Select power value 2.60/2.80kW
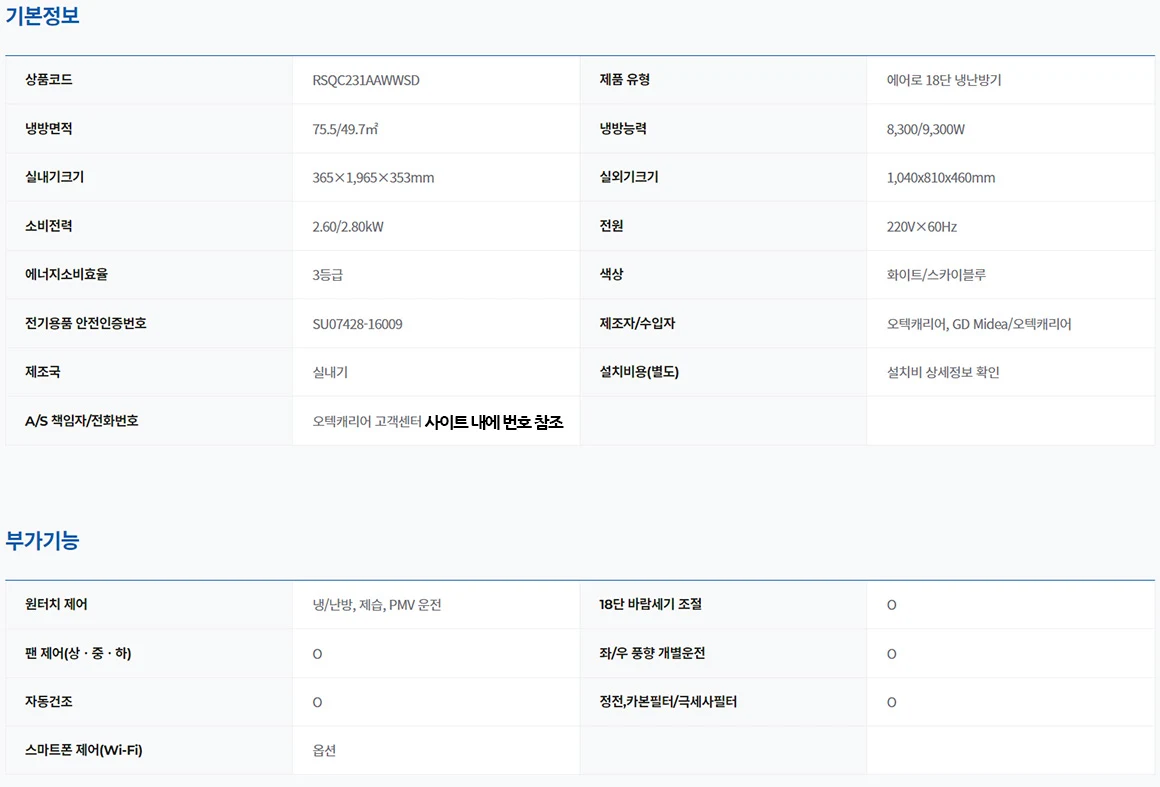The width and height of the screenshot is (1160, 787). pyautogui.click(x=348, y=226)
